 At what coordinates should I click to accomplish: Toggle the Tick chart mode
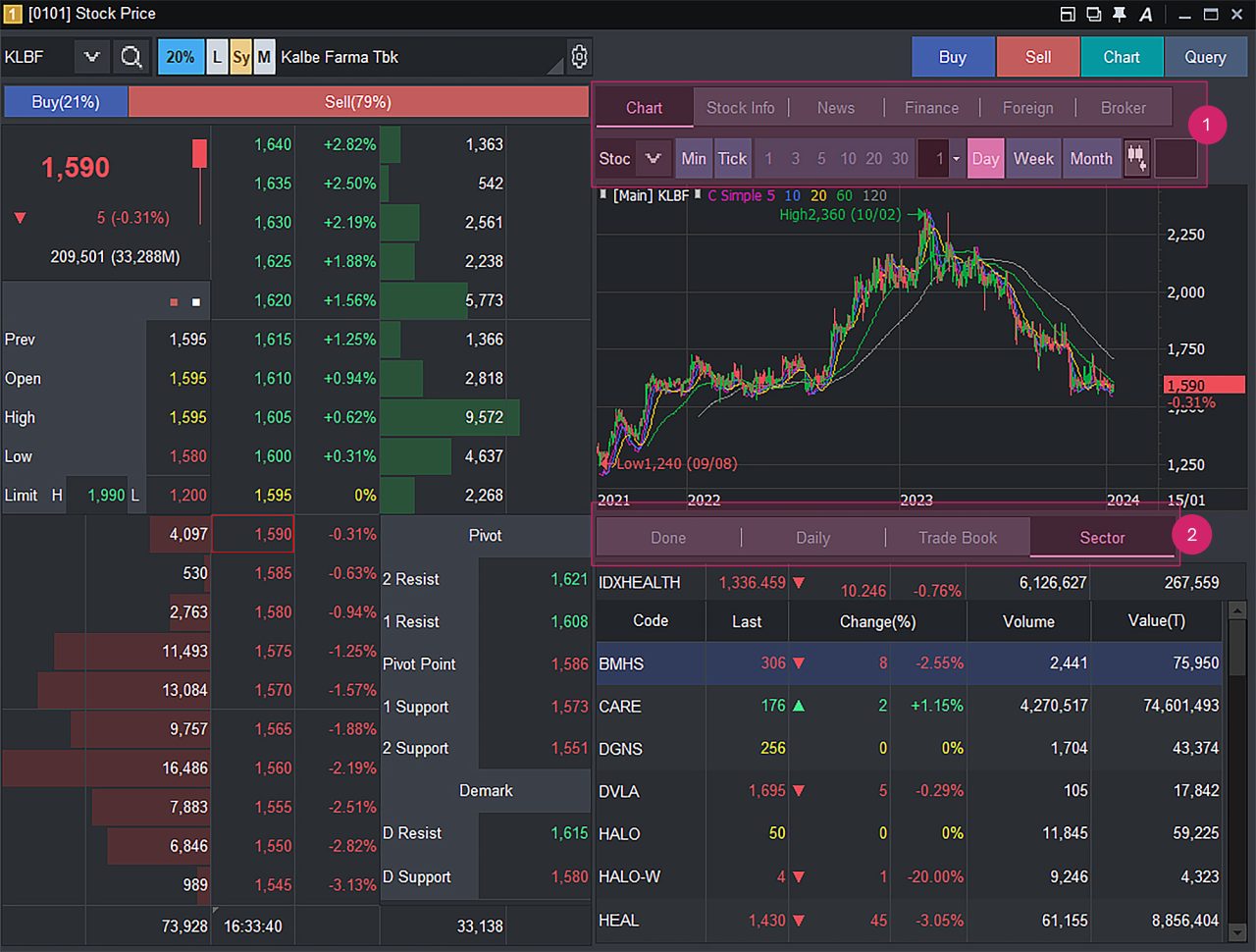(732, 158)
